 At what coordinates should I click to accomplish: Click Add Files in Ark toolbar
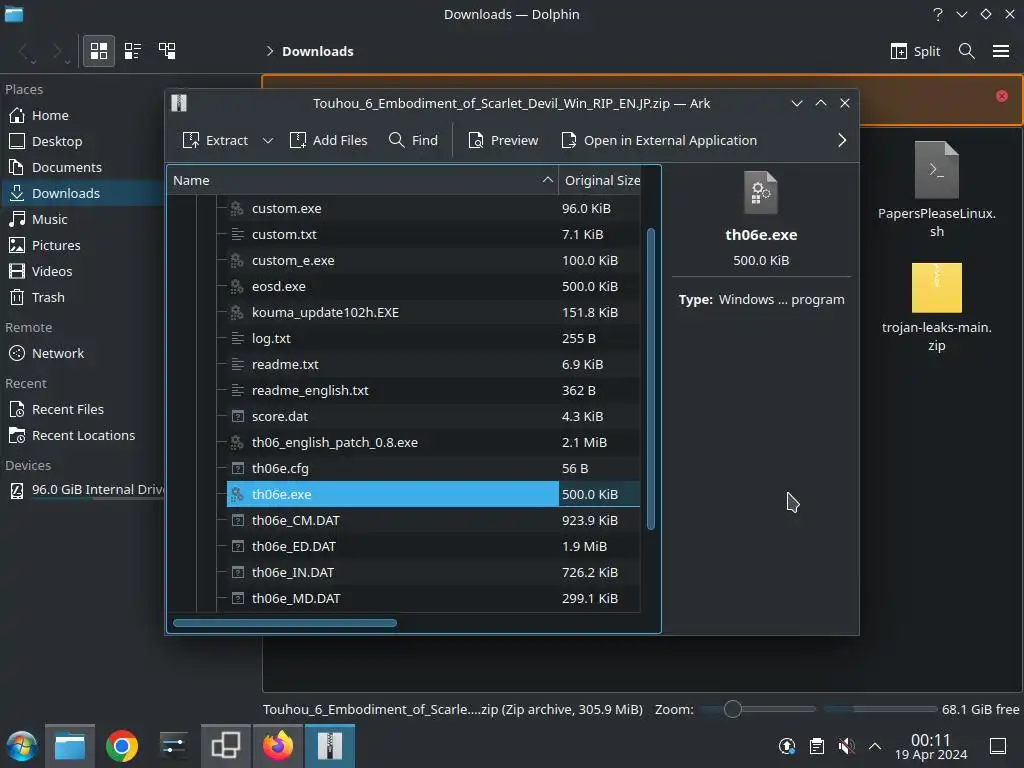pos(328,140)
